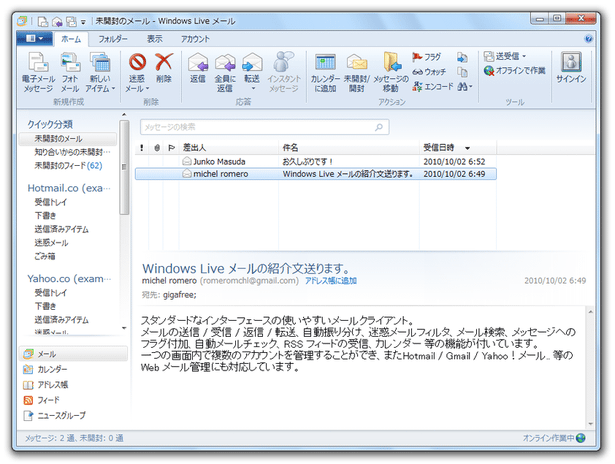Select メール in bottom navigation
This screenshot has width=615, height=464.
click(x=73, y=354)
